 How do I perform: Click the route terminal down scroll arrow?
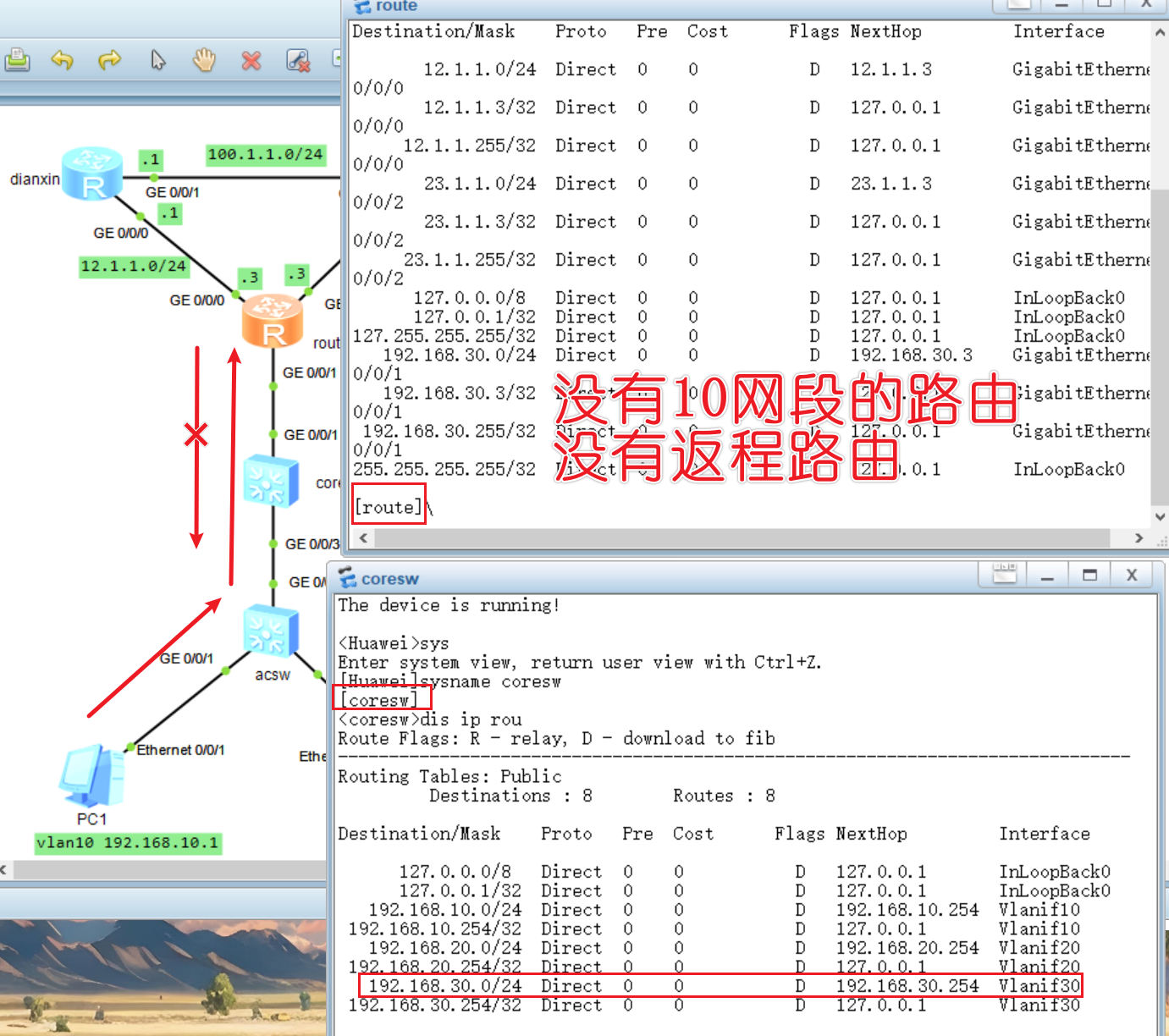(x=1160, y=516)
